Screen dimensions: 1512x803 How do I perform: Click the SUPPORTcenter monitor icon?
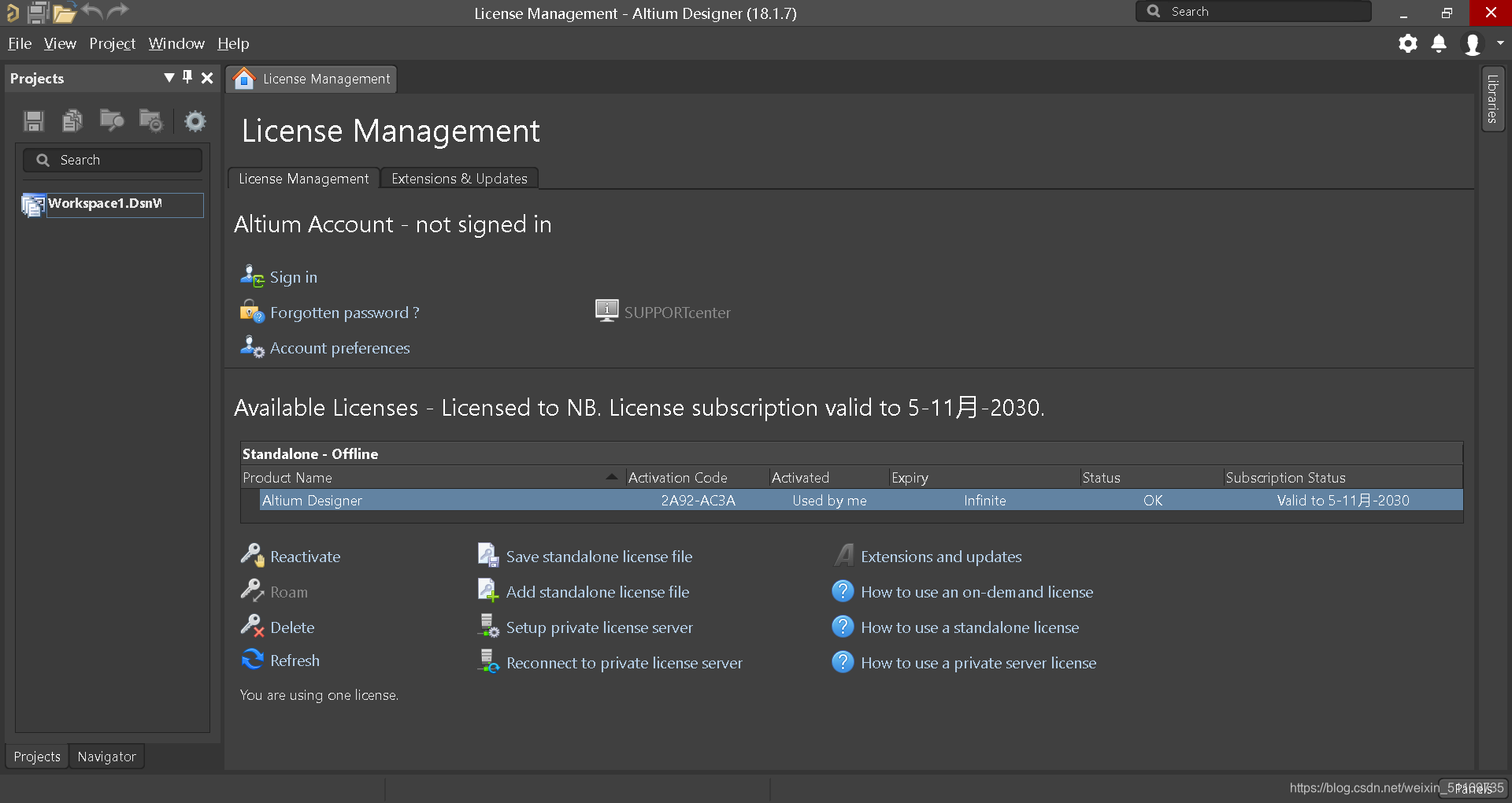pos(606,311)
